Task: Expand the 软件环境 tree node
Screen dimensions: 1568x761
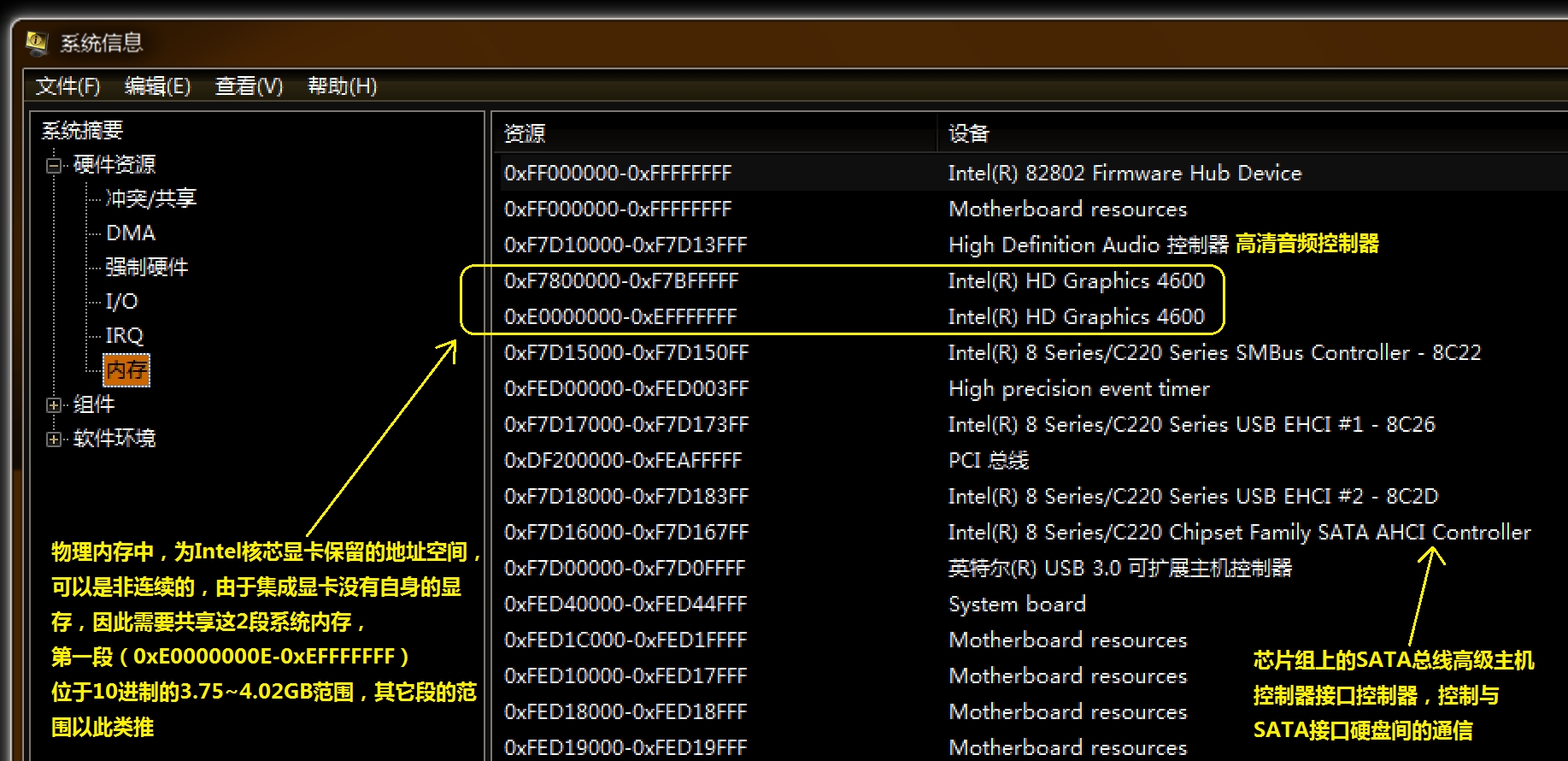Action: 54,439
